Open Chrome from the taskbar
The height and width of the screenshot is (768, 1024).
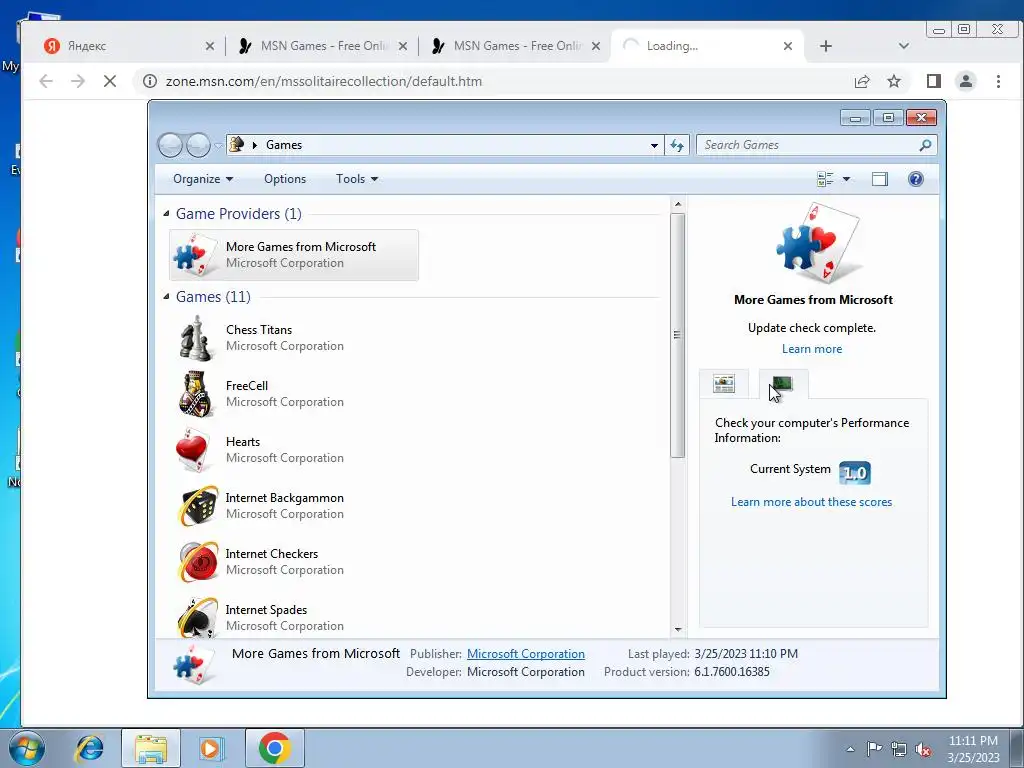[274, 748]
